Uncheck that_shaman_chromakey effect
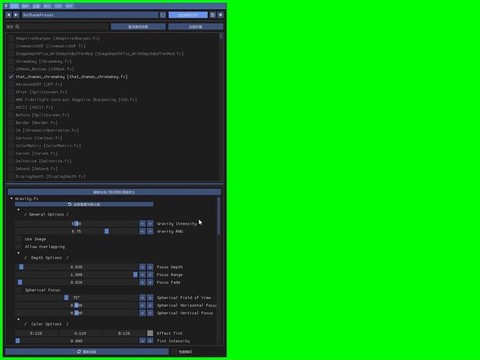 point(11,77)
